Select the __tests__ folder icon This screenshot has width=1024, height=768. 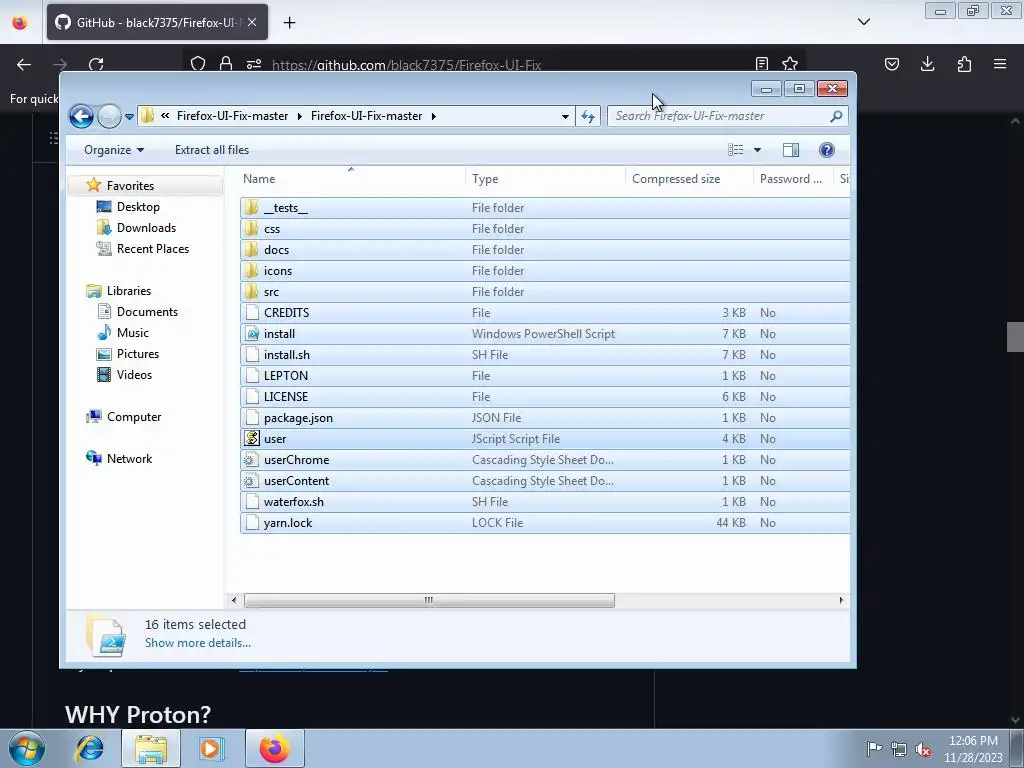point(251,208)
